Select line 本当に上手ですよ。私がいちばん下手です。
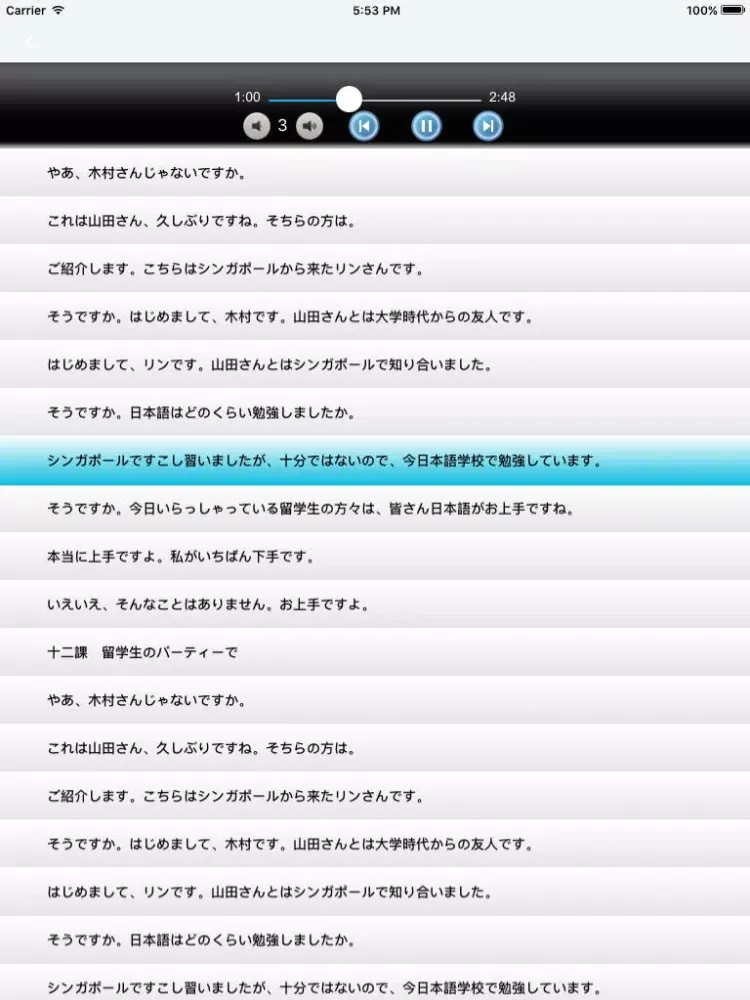Viewport: 750px width, 1000px height. click(x=375, y=556)
